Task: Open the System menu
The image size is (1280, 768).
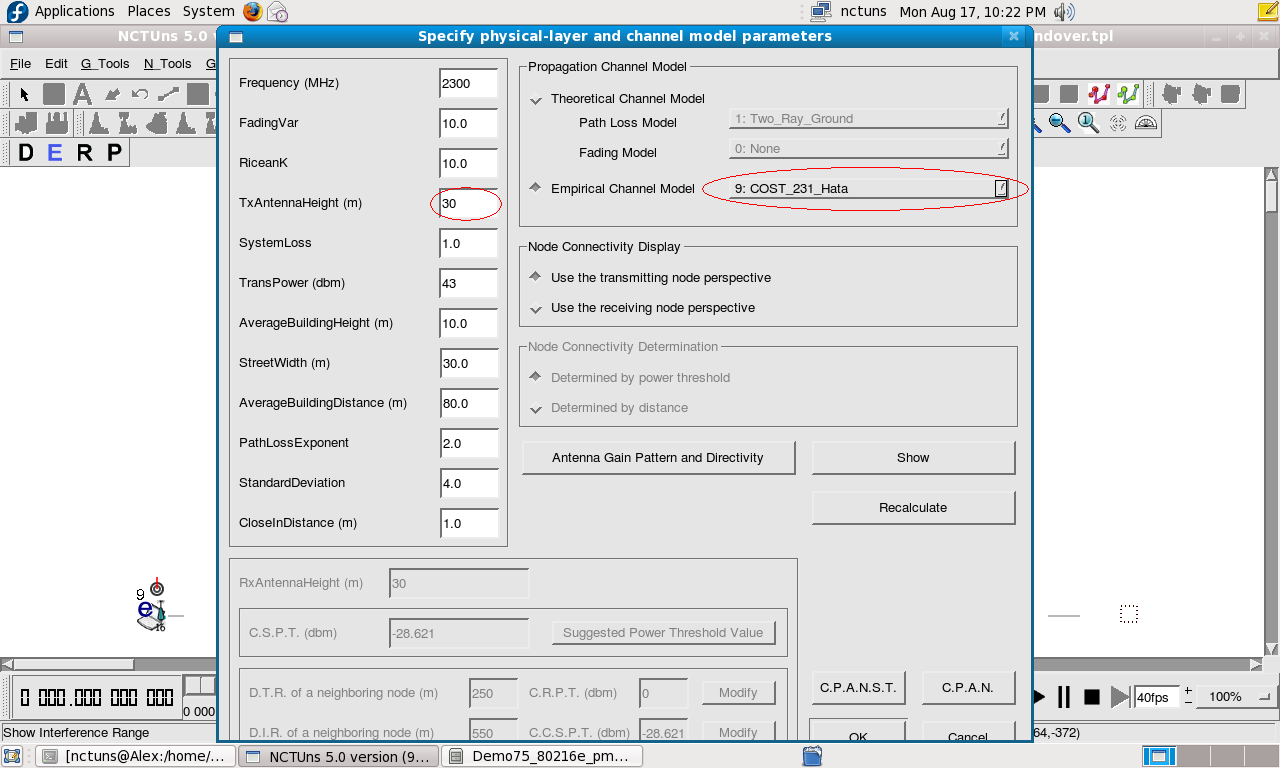Action: pos(208,11)
